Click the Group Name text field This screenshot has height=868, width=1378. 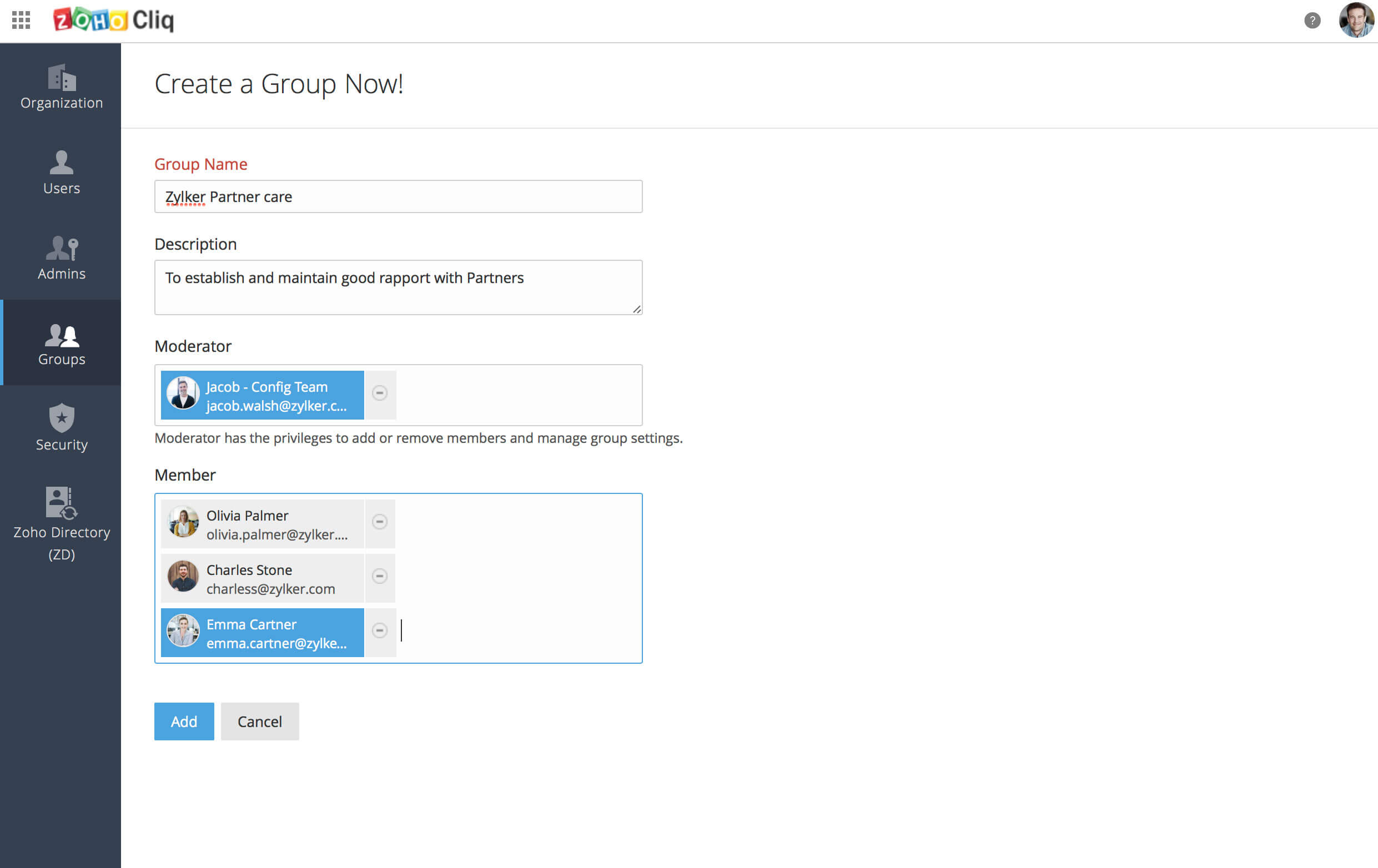coord(398,197)
